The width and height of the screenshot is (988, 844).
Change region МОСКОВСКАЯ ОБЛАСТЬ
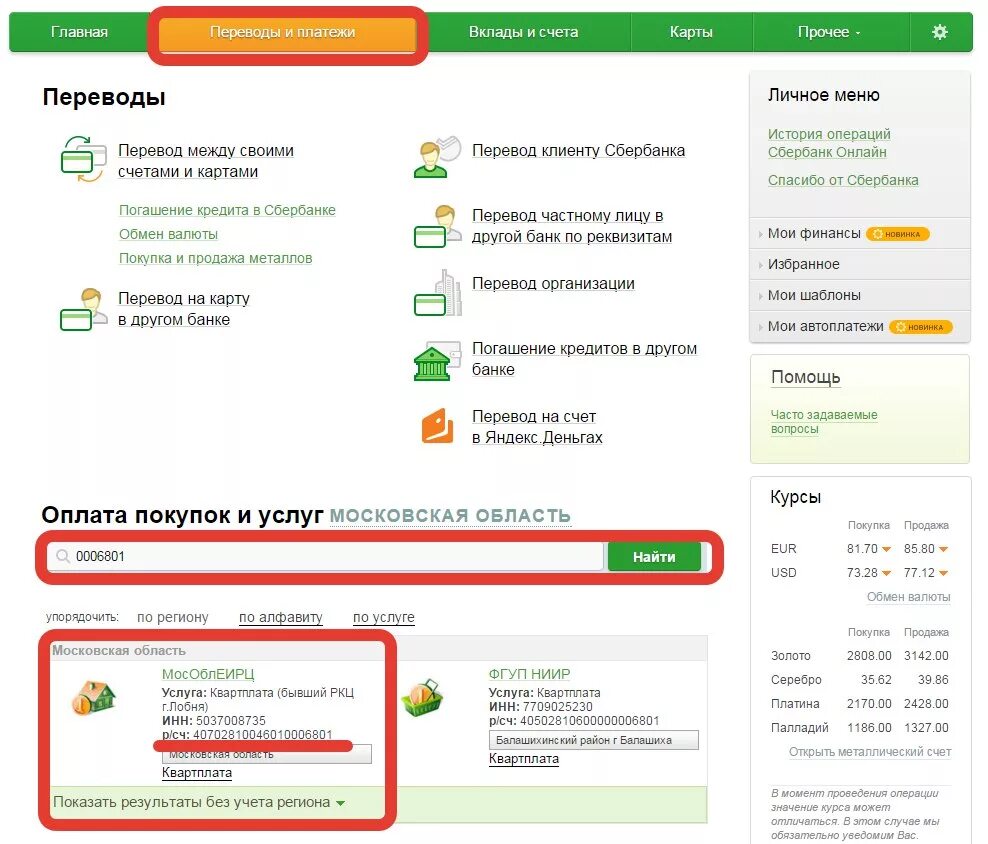(450, 516)
